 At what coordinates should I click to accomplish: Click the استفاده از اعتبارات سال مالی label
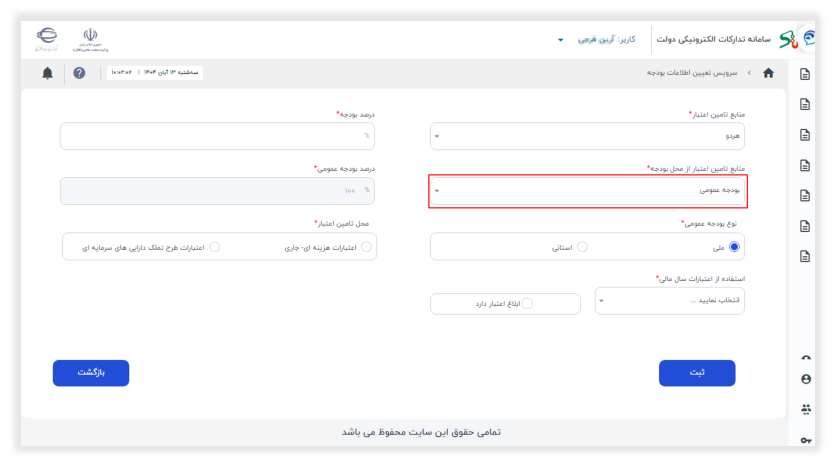700,279
